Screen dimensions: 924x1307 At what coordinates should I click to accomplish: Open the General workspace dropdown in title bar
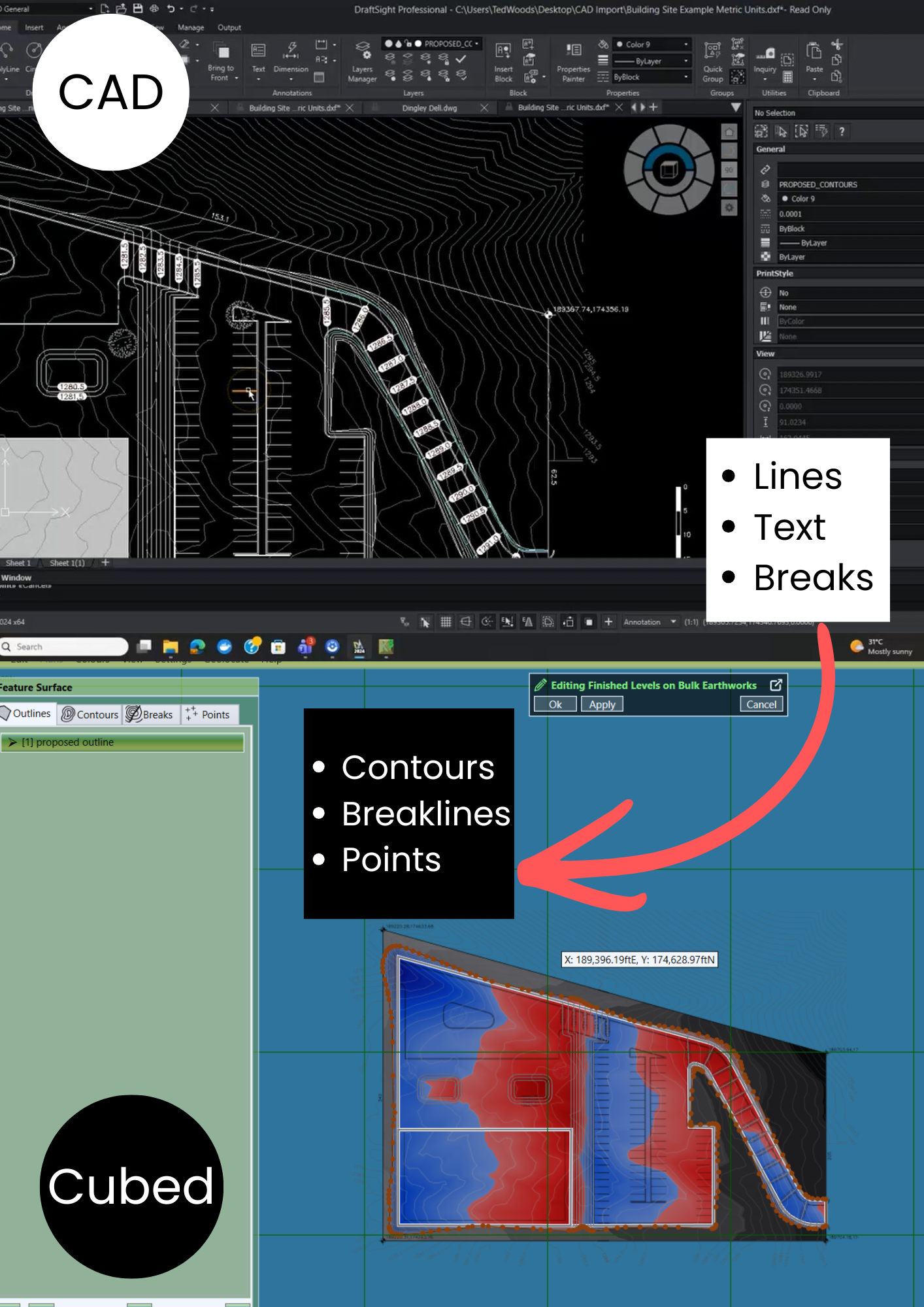47,9
